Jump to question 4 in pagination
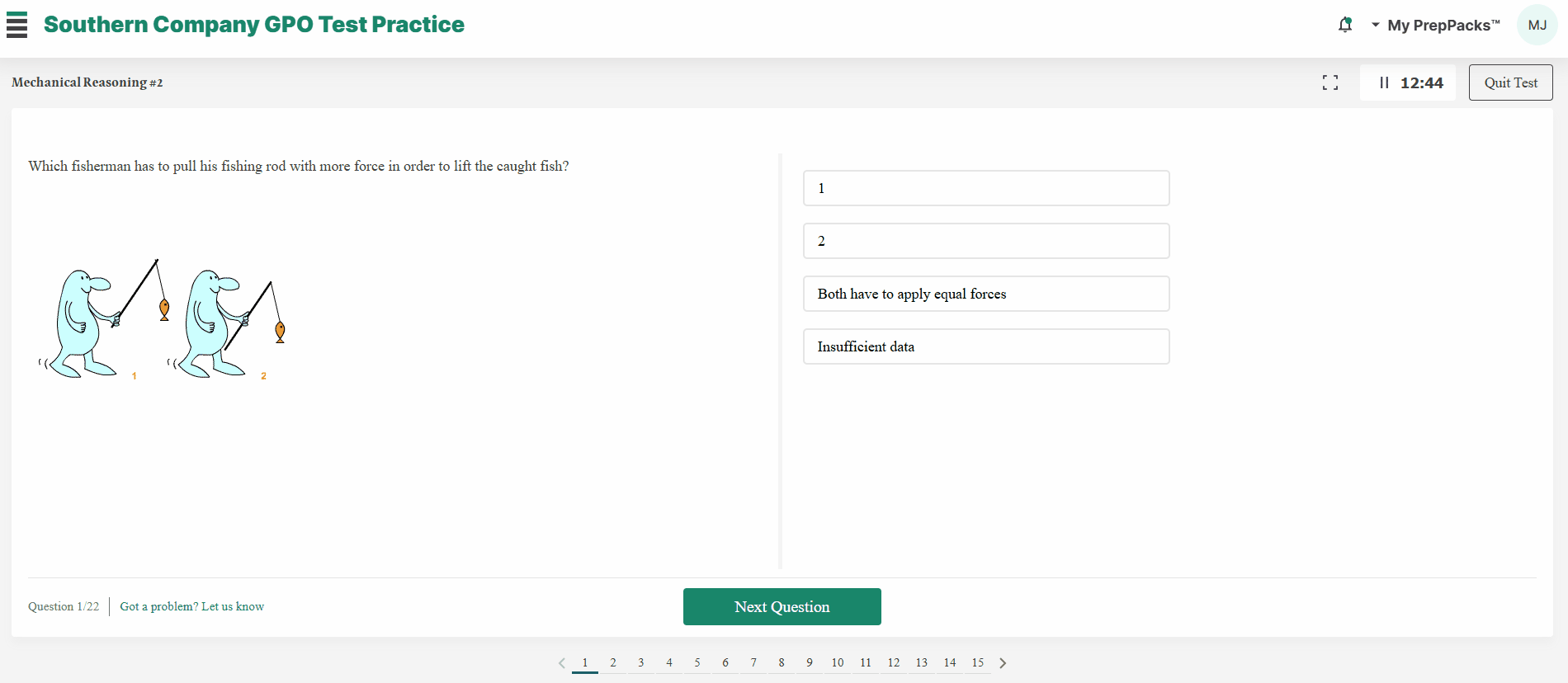The height and width of the screenshot is (683, 1568). [x=669, y=663]
